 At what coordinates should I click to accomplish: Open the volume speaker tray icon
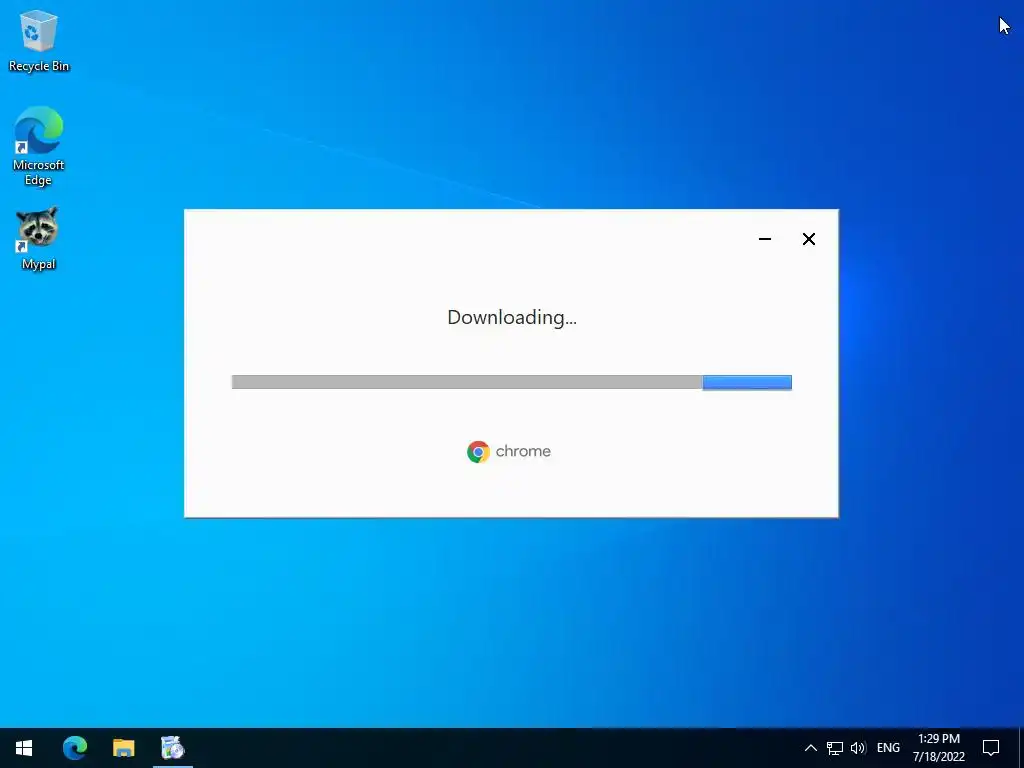click(858, 748)
